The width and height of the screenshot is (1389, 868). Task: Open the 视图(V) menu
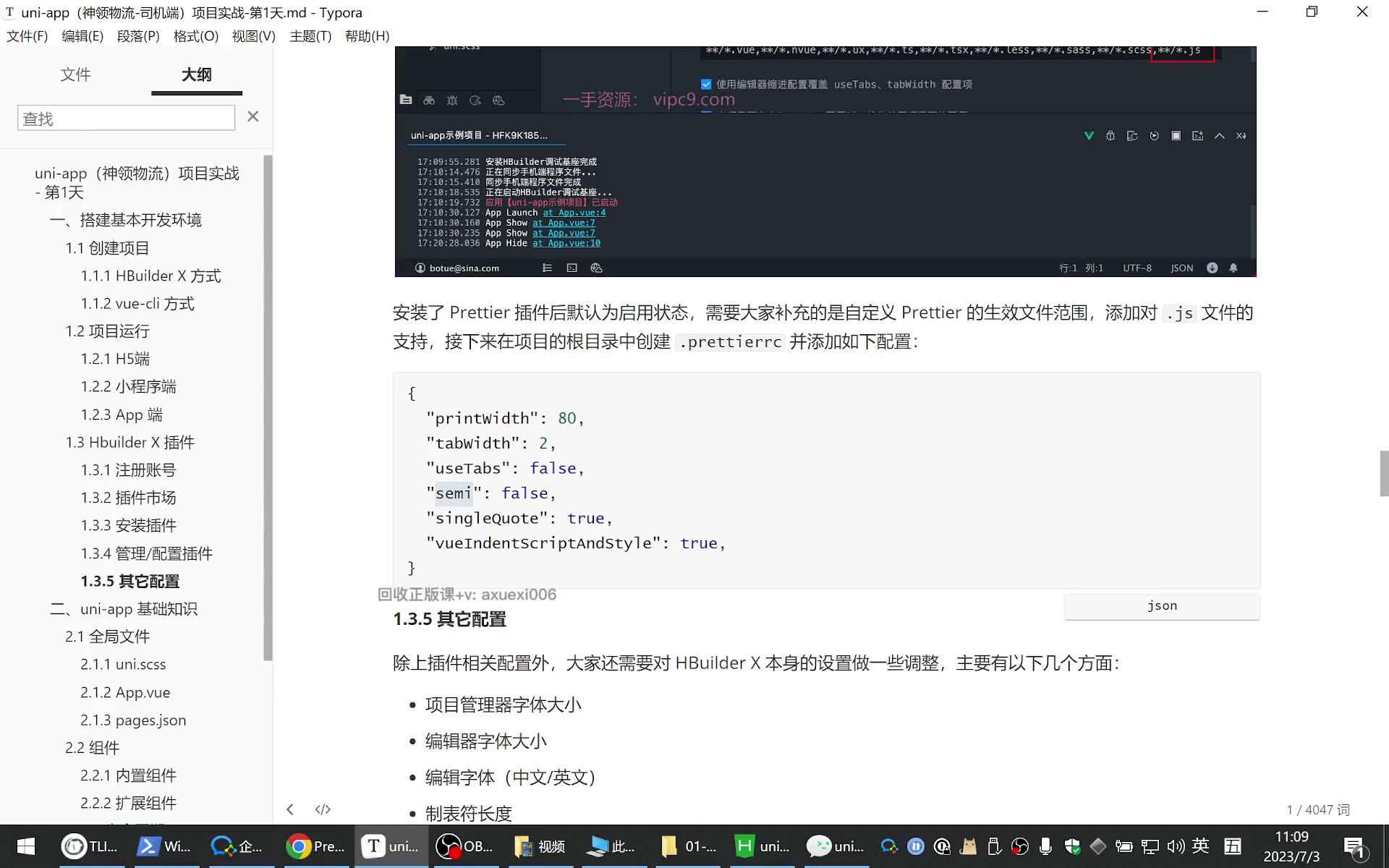click(254, 36)
